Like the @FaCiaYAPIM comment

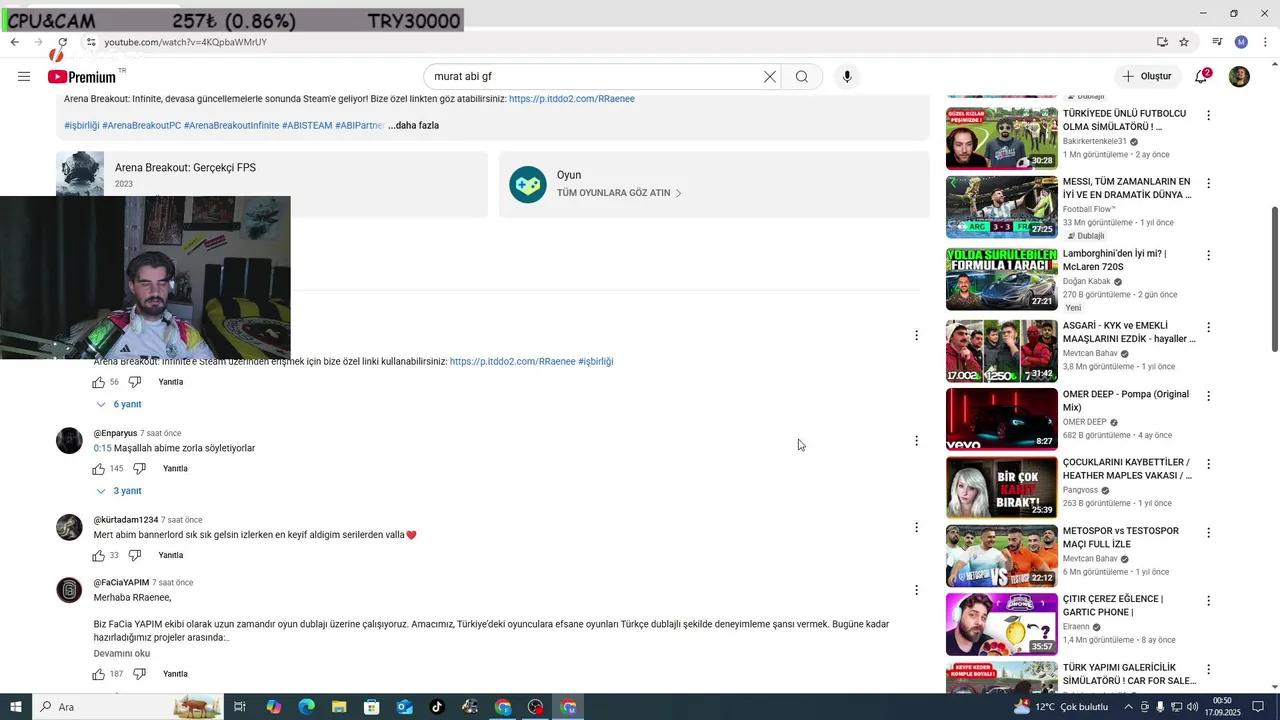[99, 674]
